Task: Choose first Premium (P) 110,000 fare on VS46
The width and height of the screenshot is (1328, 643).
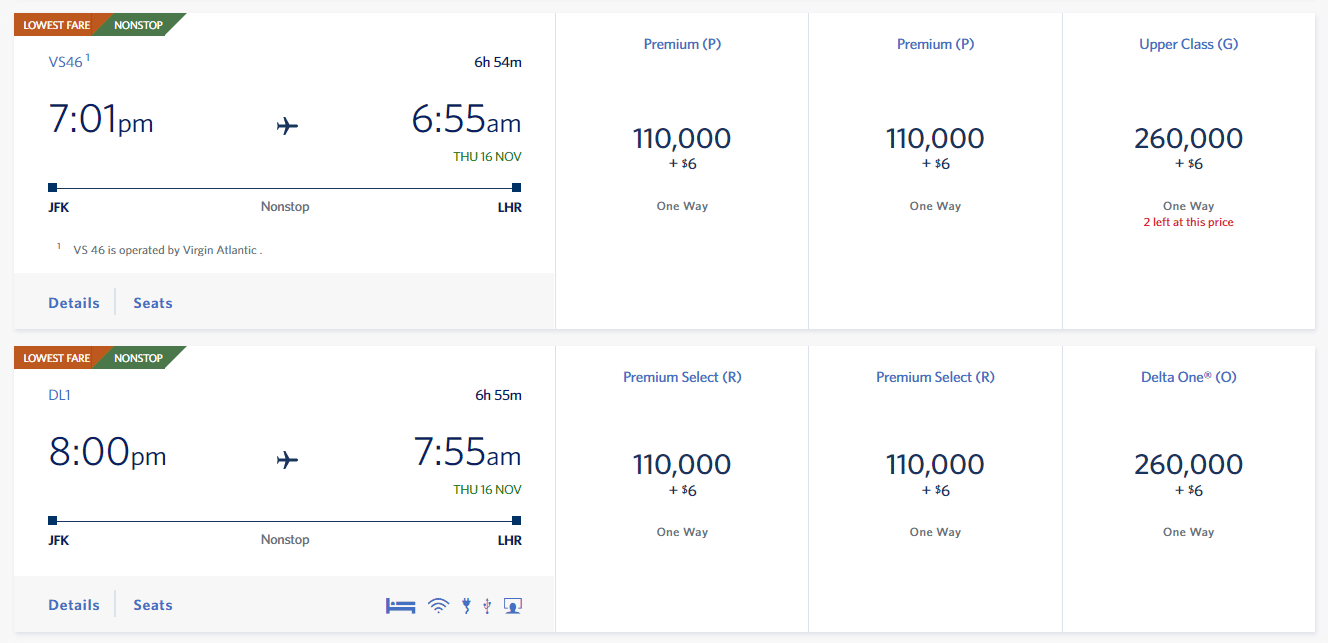Action: [x=682, y=140]
